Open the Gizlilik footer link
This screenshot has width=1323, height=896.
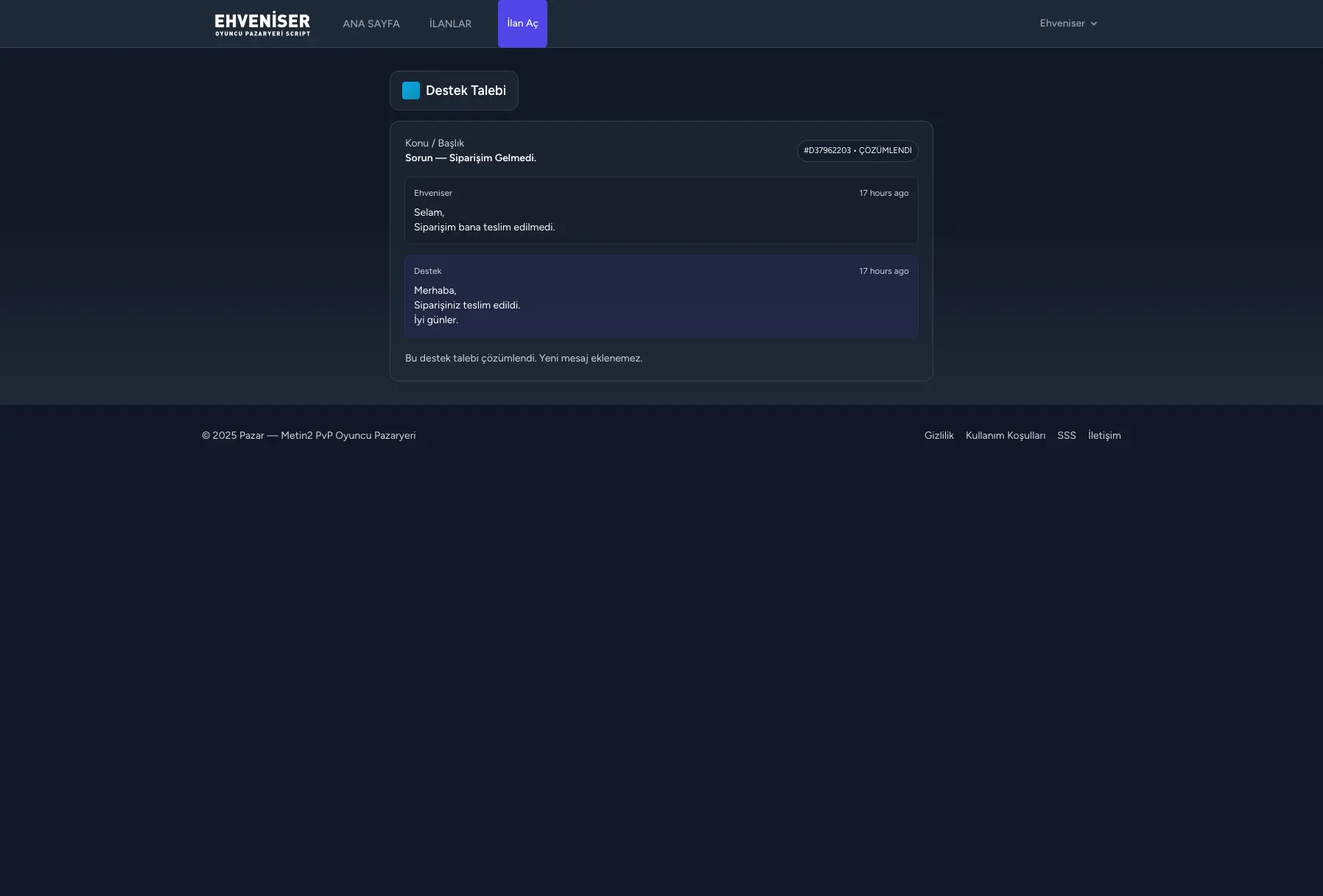938,435
